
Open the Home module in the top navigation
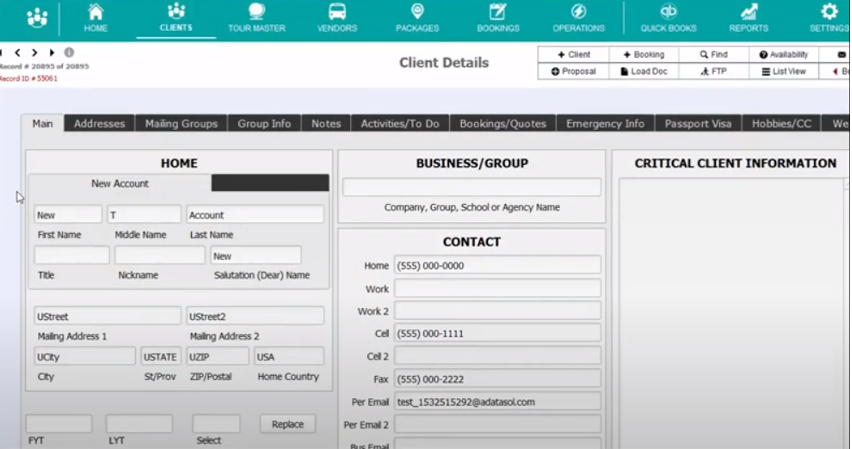pyautogui.click(x=96, y=18)
